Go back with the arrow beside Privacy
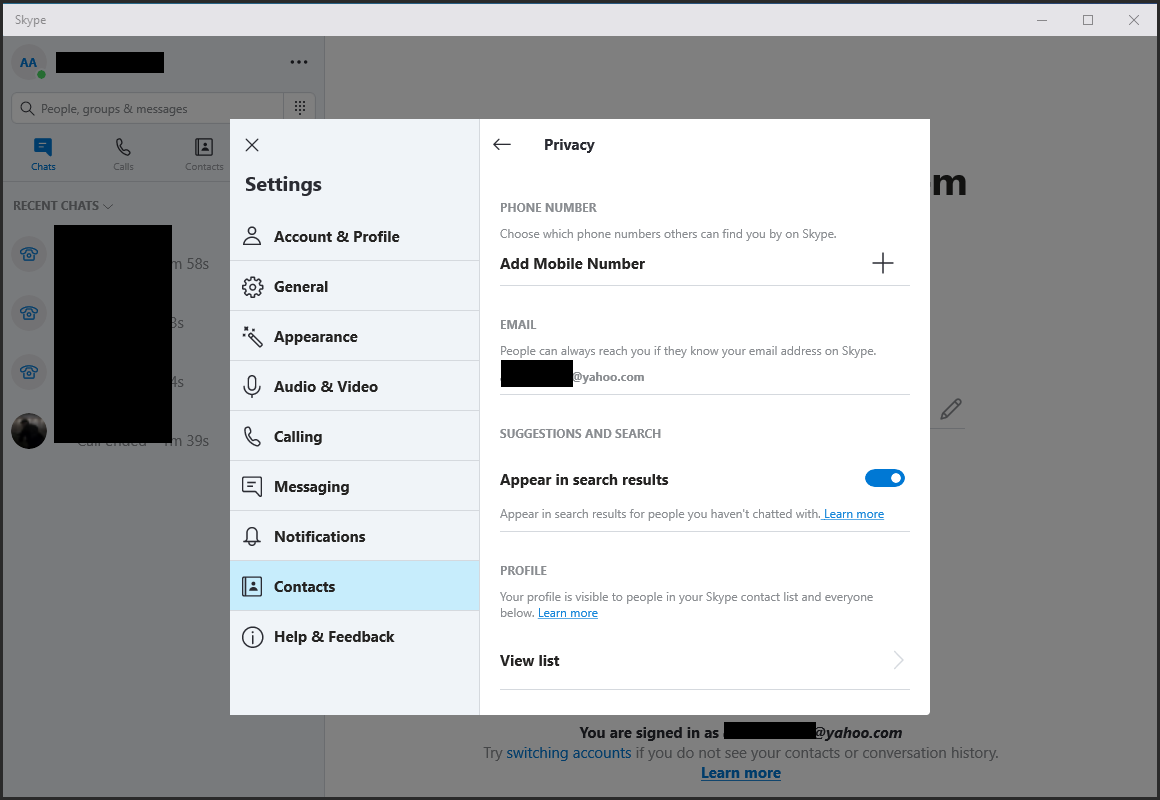The width and height of the screenshot is (1160, 800). [x=502, y=144]
